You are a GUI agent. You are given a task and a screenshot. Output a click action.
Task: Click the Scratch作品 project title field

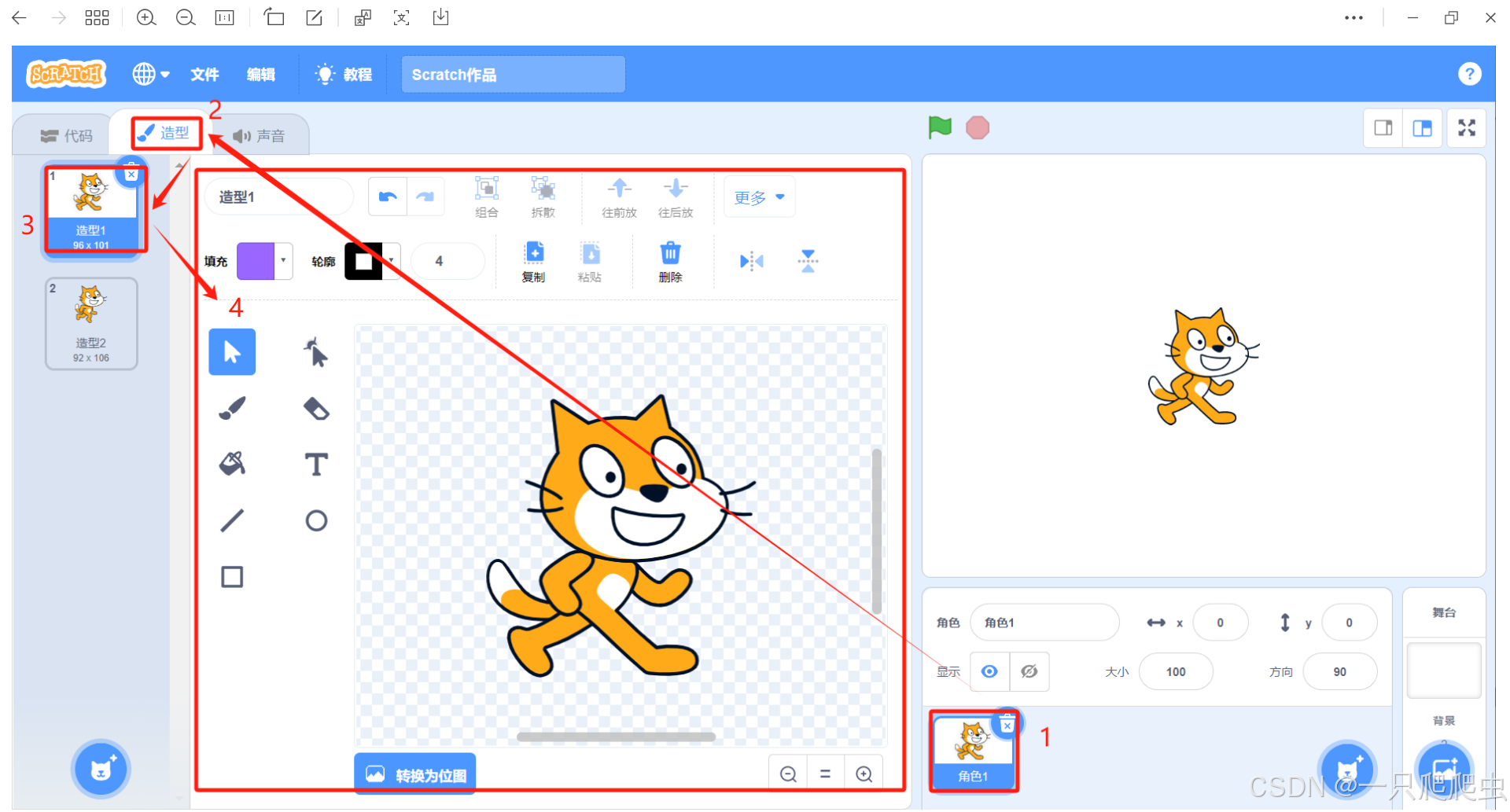(x=514, y=75)
